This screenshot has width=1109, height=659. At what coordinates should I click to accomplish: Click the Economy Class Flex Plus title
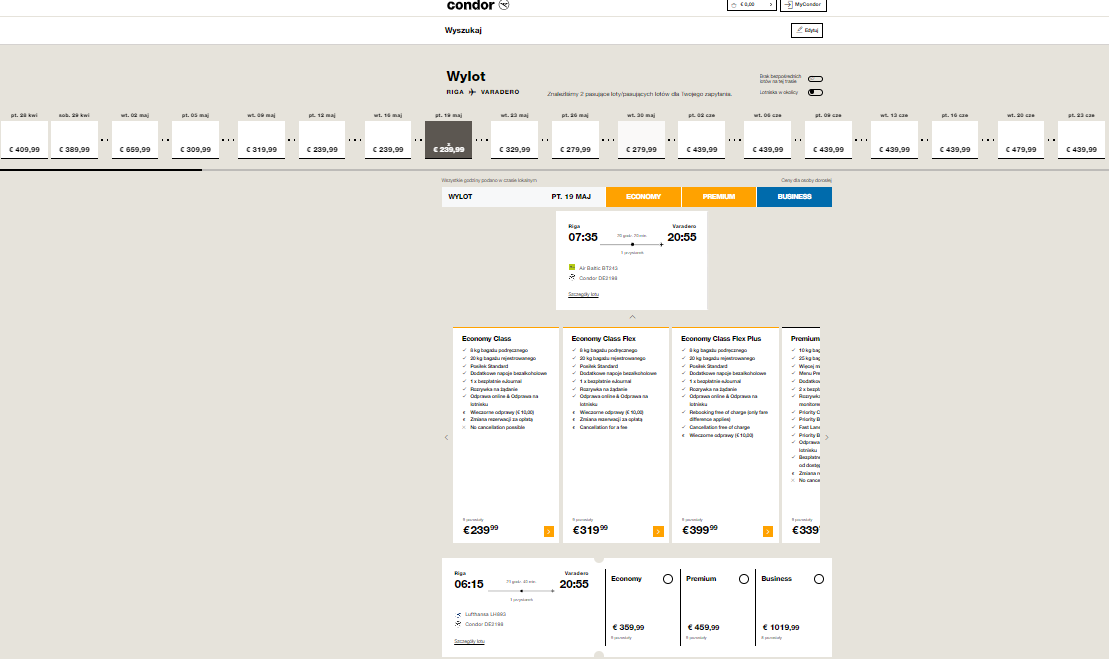721,339
